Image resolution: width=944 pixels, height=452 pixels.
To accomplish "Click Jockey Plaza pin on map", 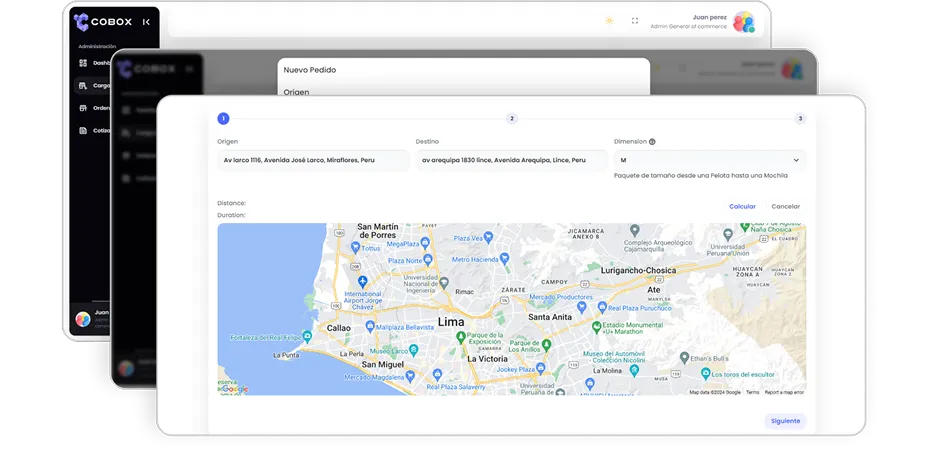I will [541, 368].
